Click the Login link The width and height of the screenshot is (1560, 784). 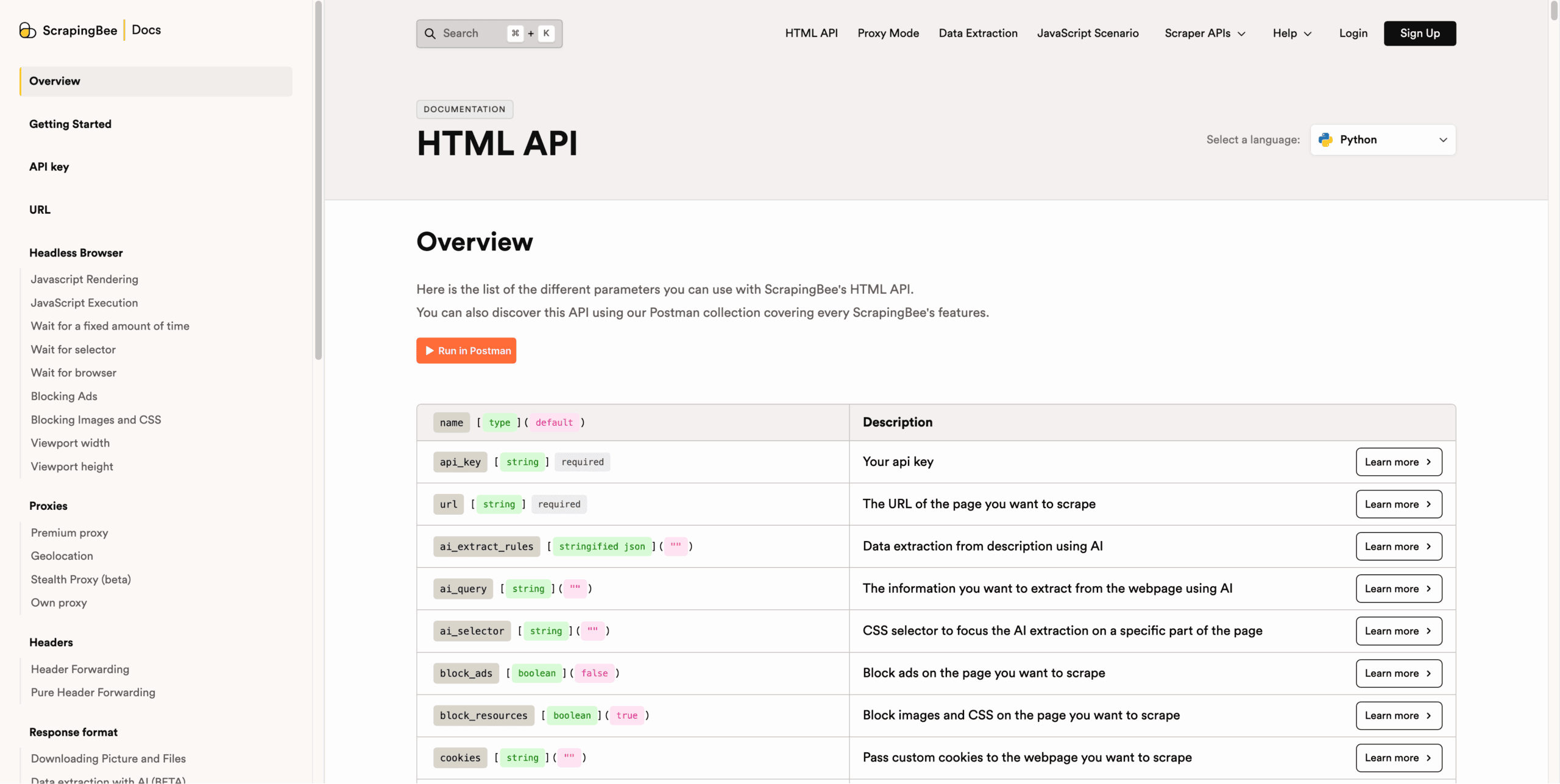tap(1353, 34)
